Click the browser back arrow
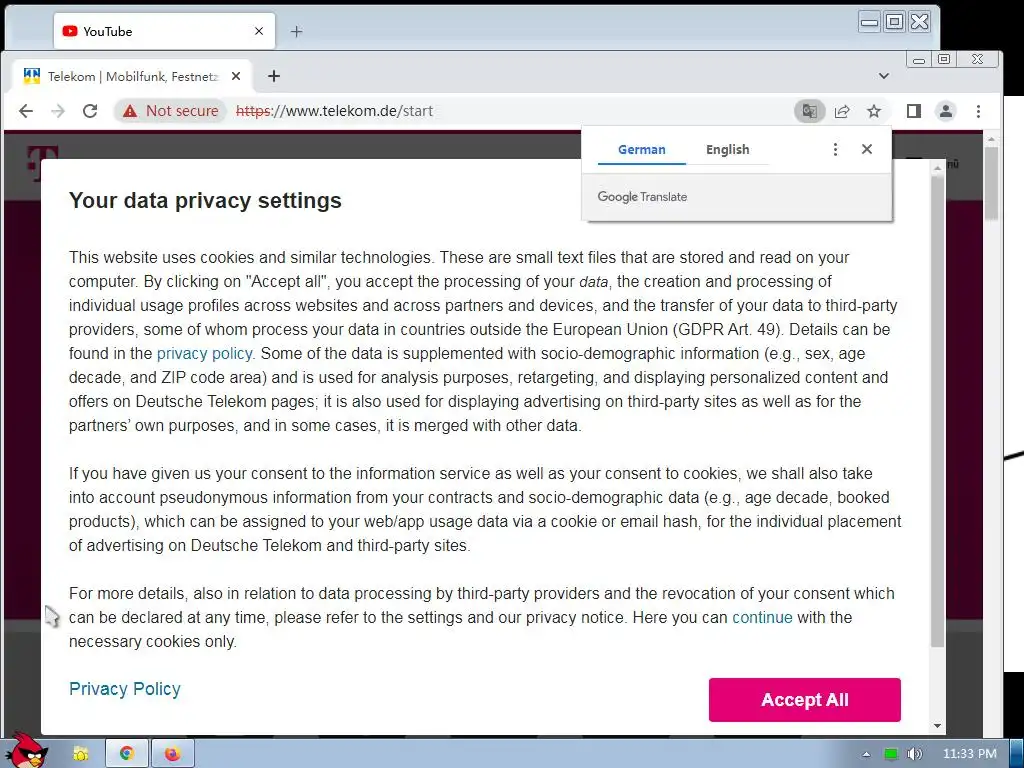This screenshot has height=768, width=1024. (x=26, y=111)
